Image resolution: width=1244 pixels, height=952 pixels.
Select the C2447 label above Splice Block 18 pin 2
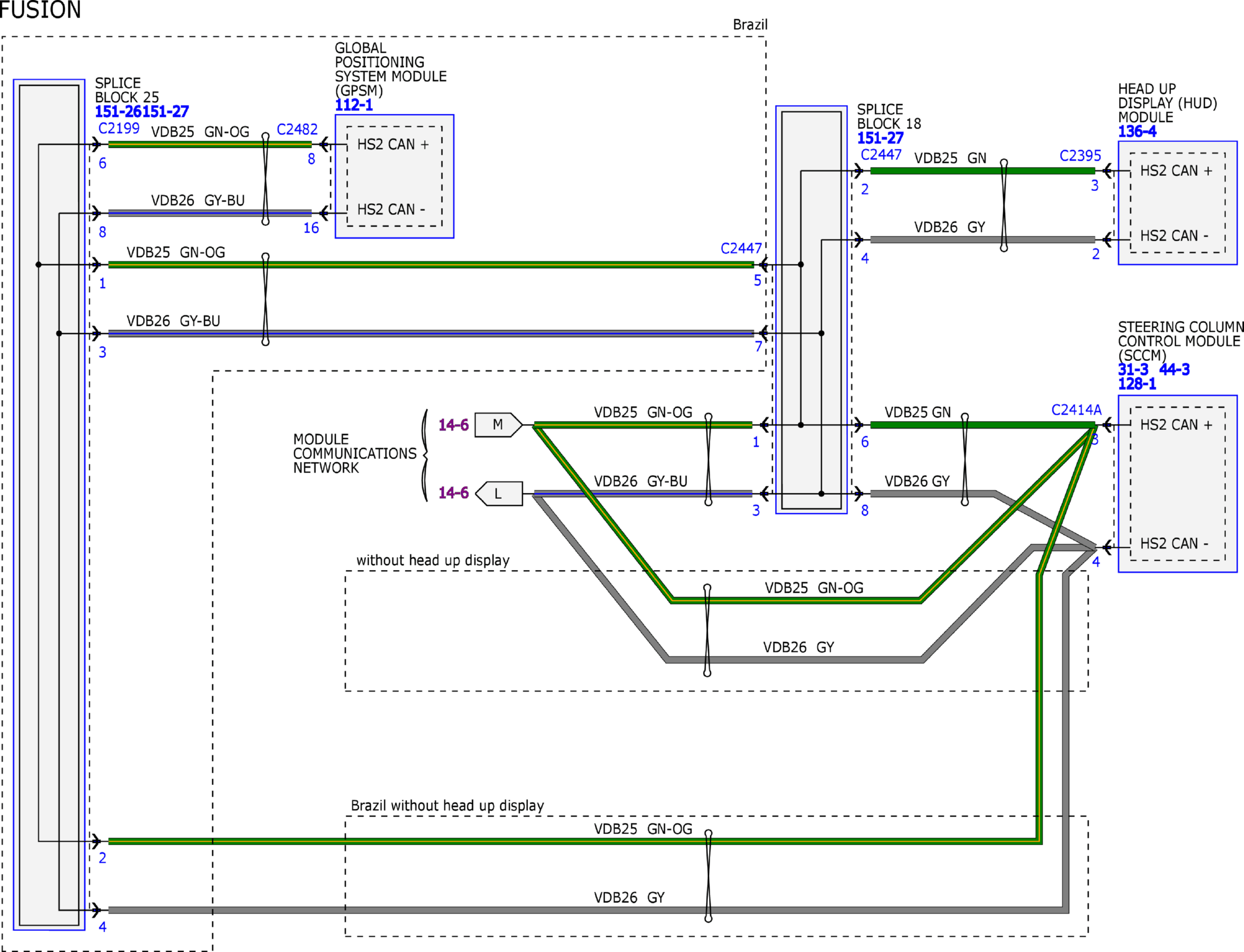point(881,155)
